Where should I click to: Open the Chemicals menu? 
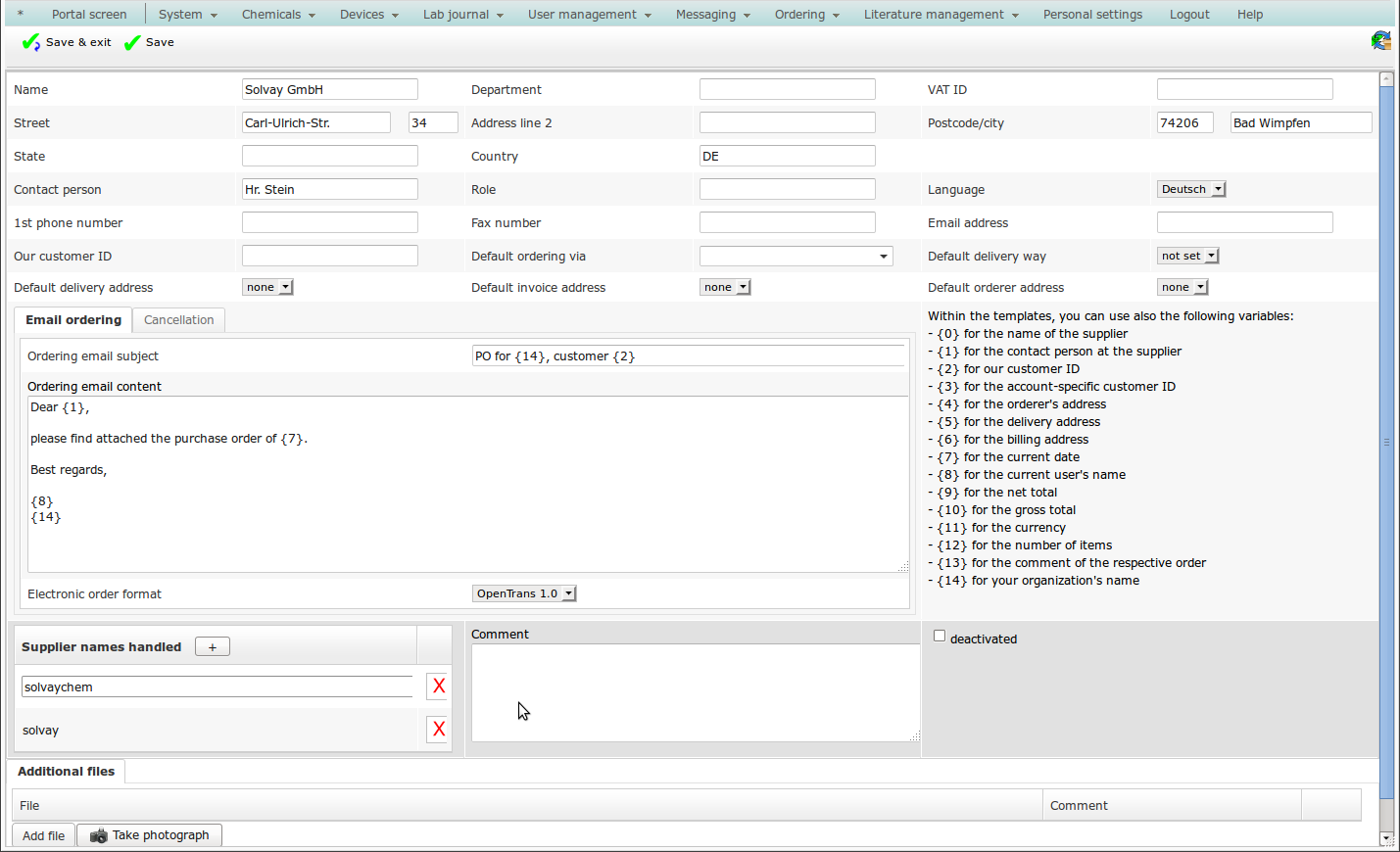(x=278, y=15)
